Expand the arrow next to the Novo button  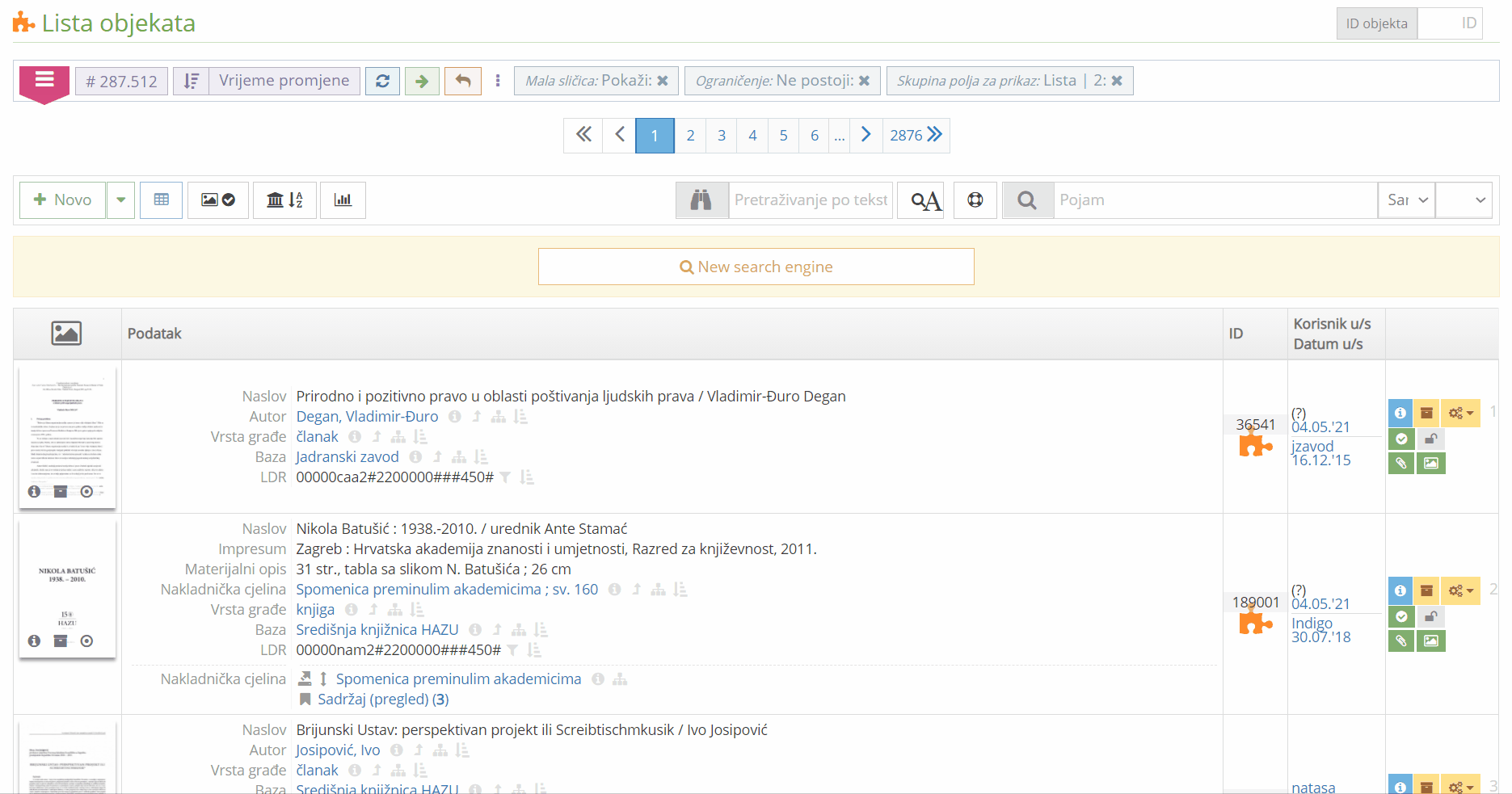pos(120,200)
